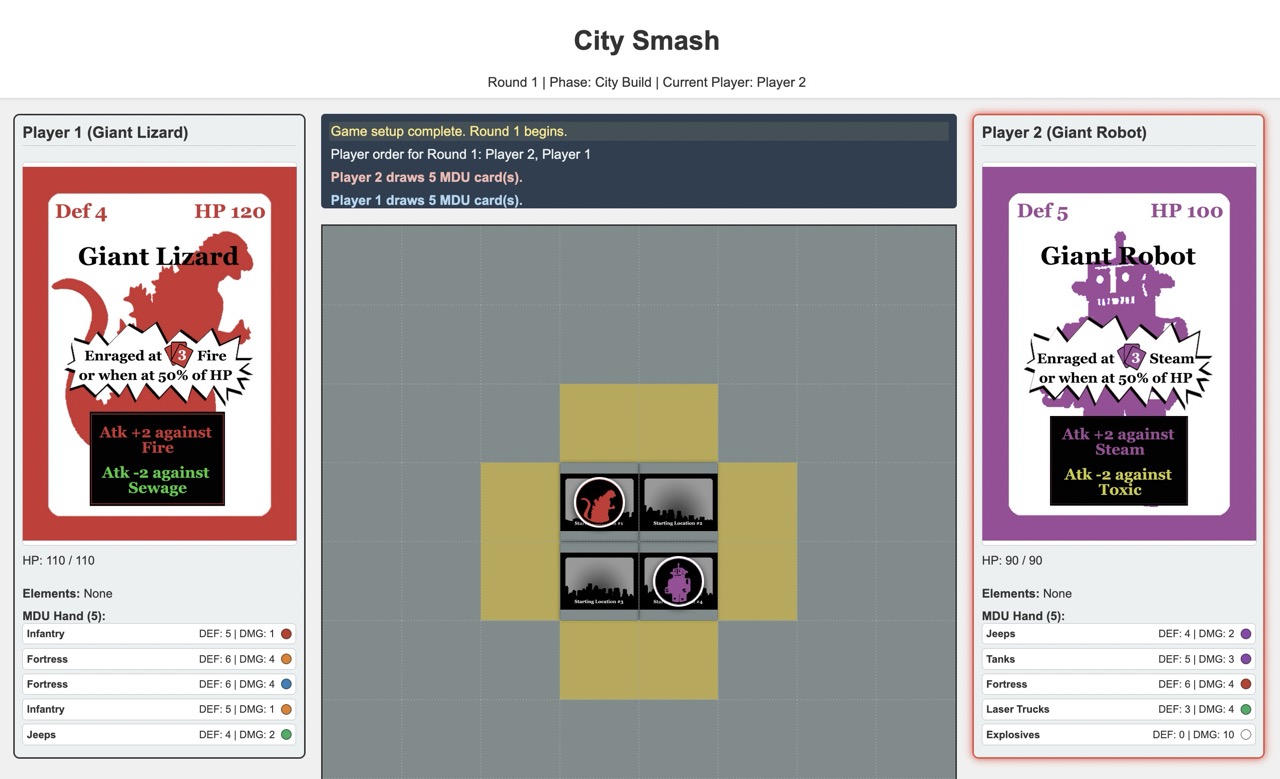Select the Giant Robot icon on Starting Location #4
This screenshot has height=779, width=1280.
point(678,580)
